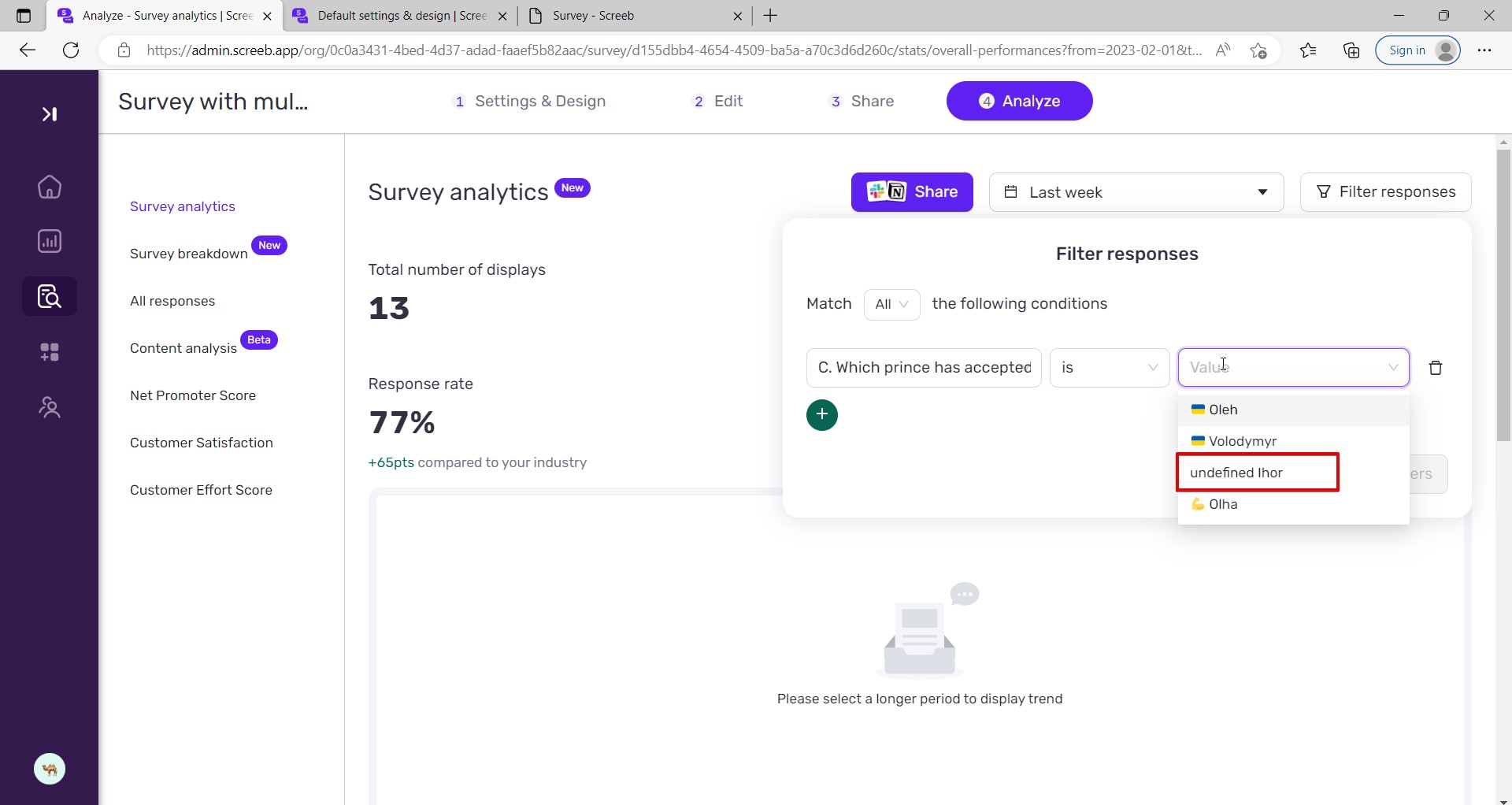Screen dimensions: 1512x805
Task: Open the bar chart analytics sidebar icon
Action: pos(50,241)
